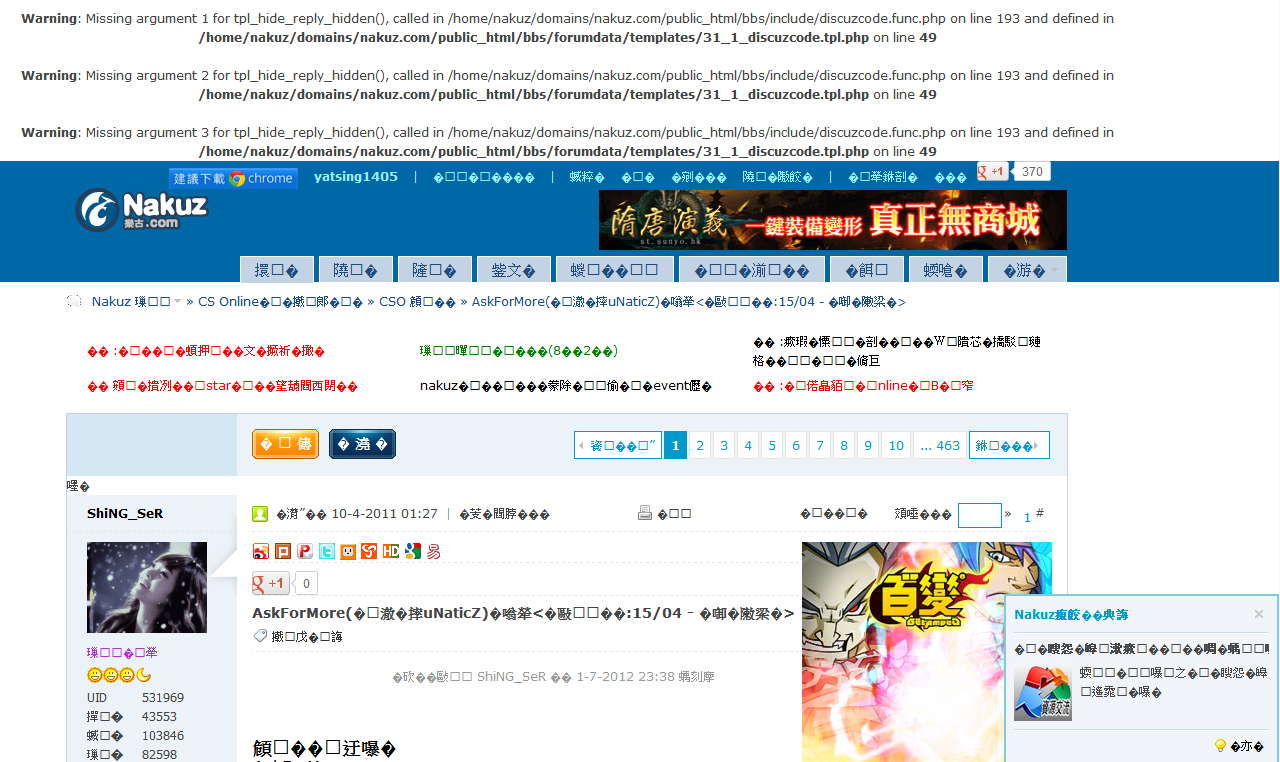Viewport: 1280px width, 762px height.
Task: Open the 摸 navigation tab
Action: (x=276, y=270)
